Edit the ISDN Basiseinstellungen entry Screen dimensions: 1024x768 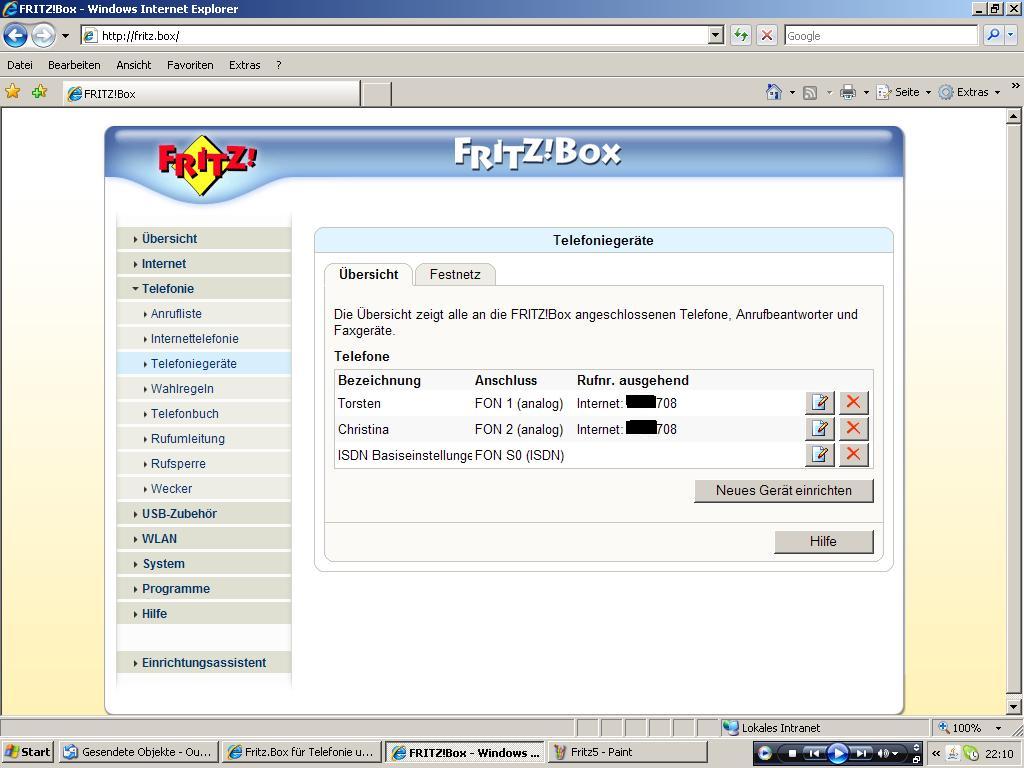click(x=819, y=455)
